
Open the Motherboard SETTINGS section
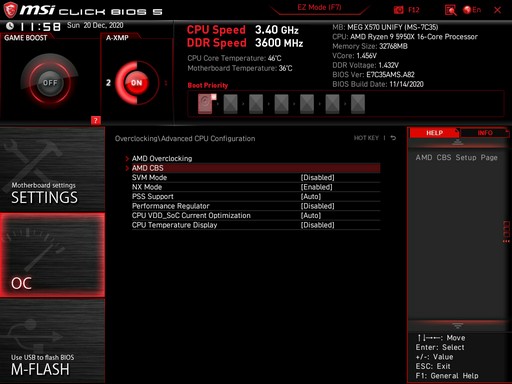pyautogui.click(x=52, y=169)
